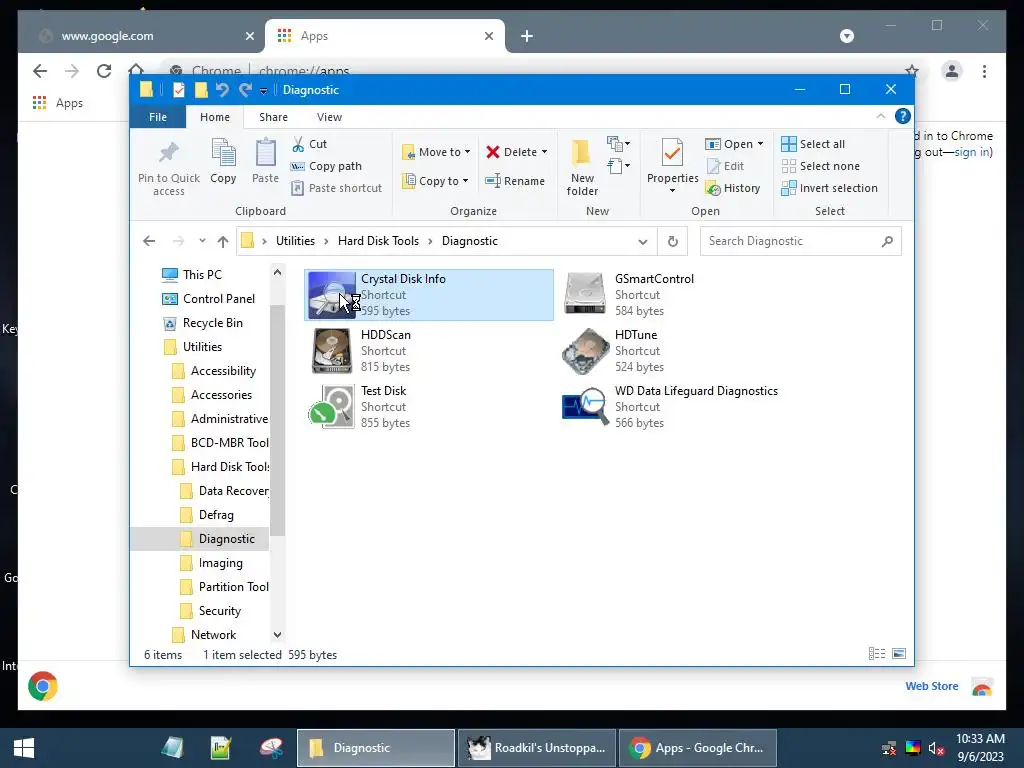Click the muted volume tray icon

(936, 748)
